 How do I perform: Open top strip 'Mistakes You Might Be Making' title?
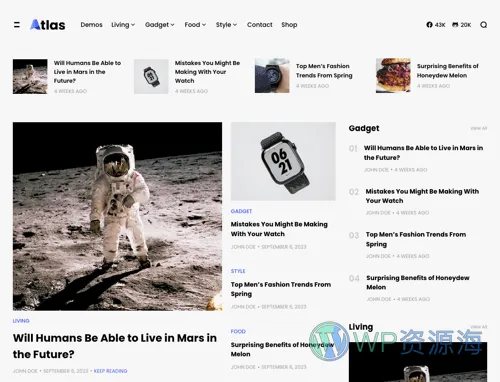pyautogui.click(x=207, y=72)
